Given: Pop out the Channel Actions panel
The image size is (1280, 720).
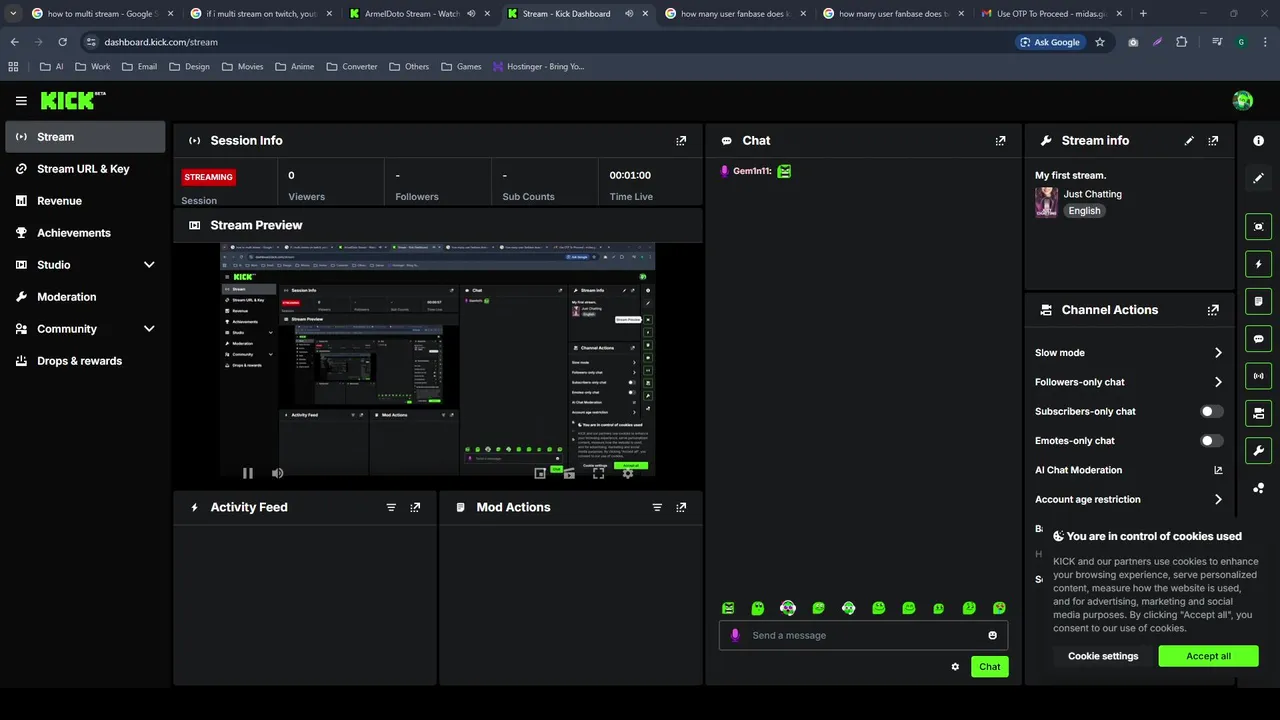Looking at the screenshot, I should (x=1213, y=310).
